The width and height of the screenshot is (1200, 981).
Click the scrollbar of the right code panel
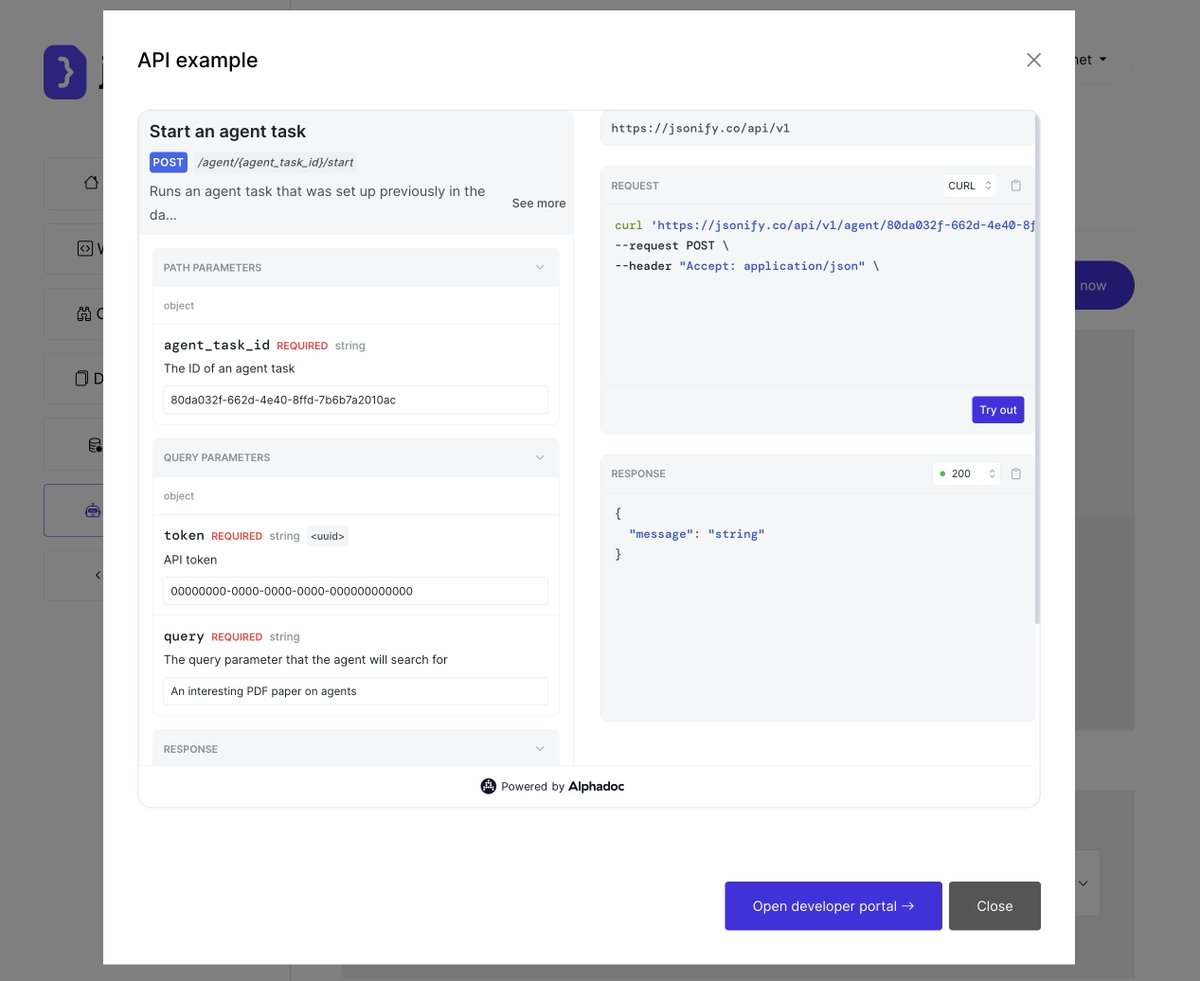tap(1037, 370)
